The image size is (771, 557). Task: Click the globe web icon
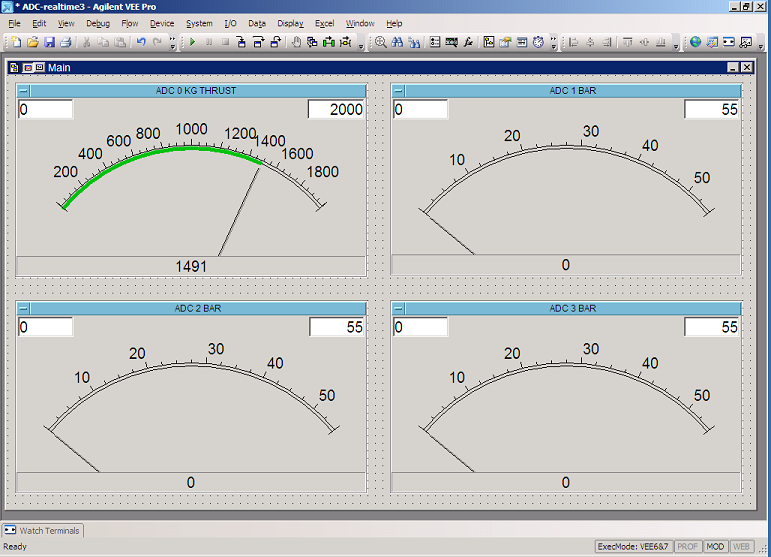click(695, 42)
